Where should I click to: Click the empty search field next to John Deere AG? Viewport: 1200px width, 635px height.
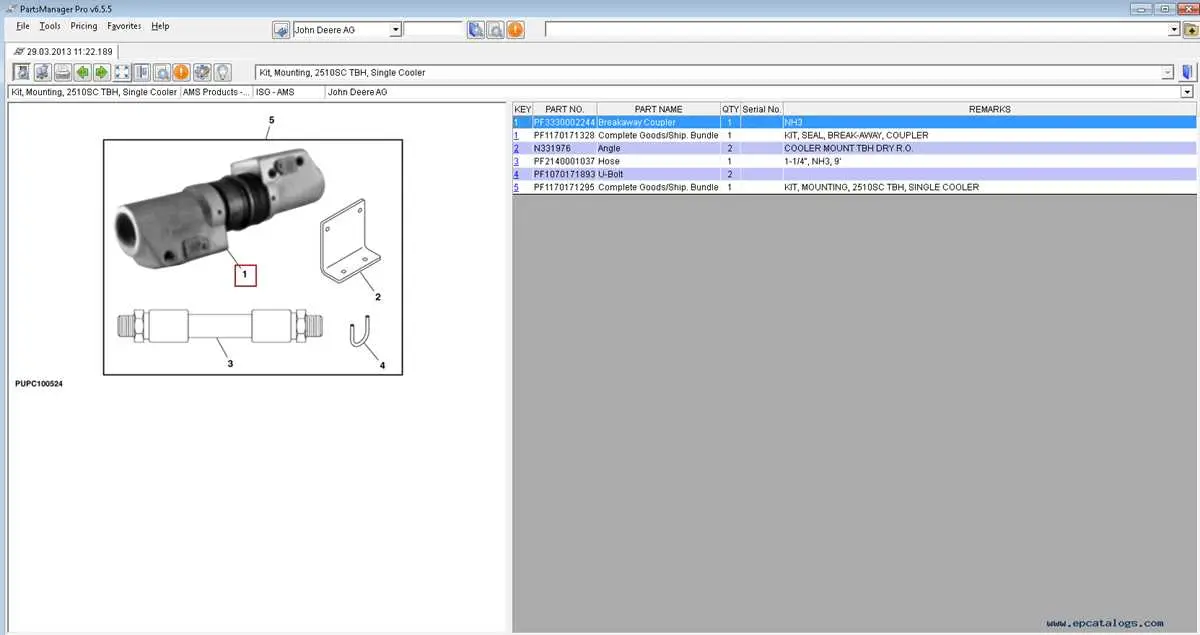[x=433, y=30]
